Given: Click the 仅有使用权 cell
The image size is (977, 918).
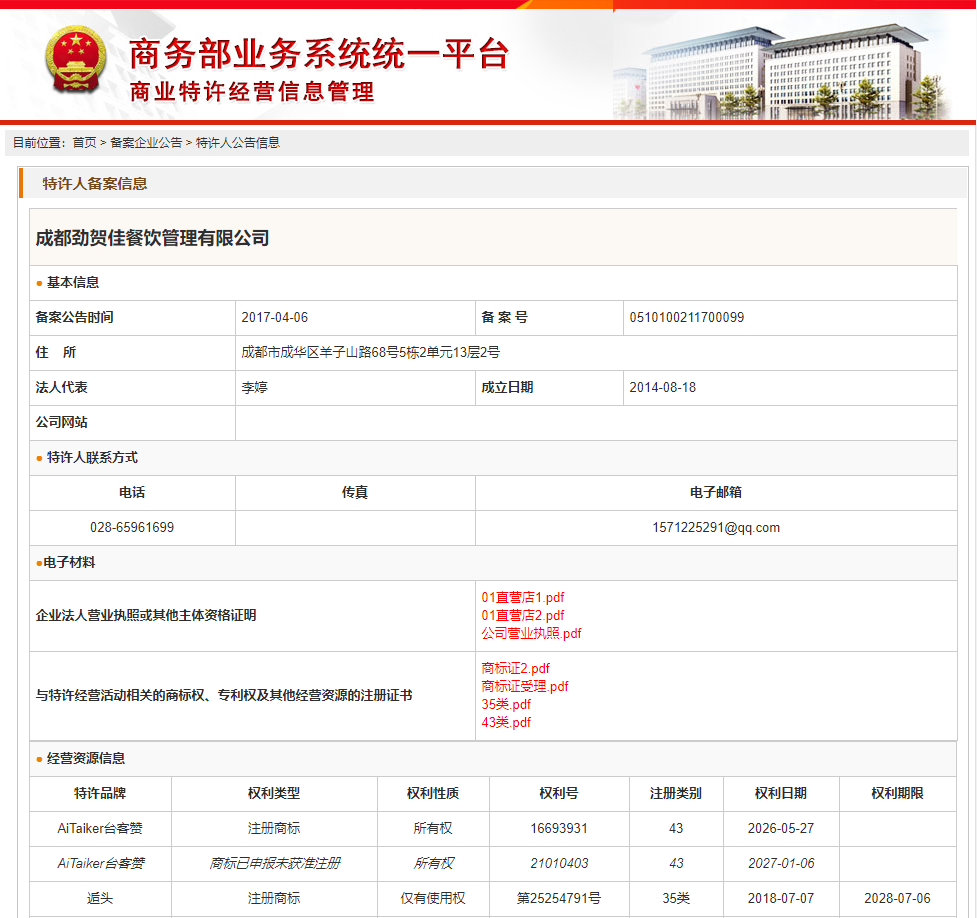Looking at the screenshot, I should [433, 898].
